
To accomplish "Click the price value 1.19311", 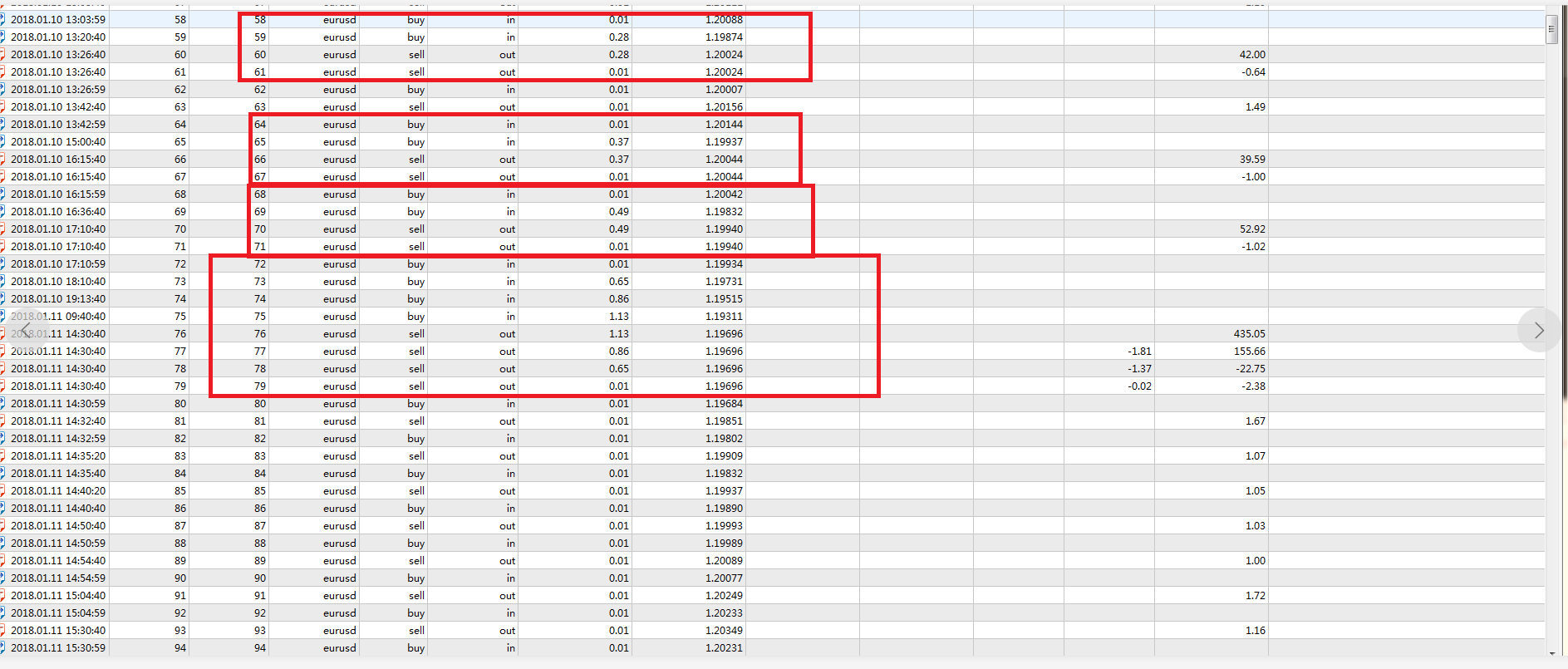I will coord(724,316).
